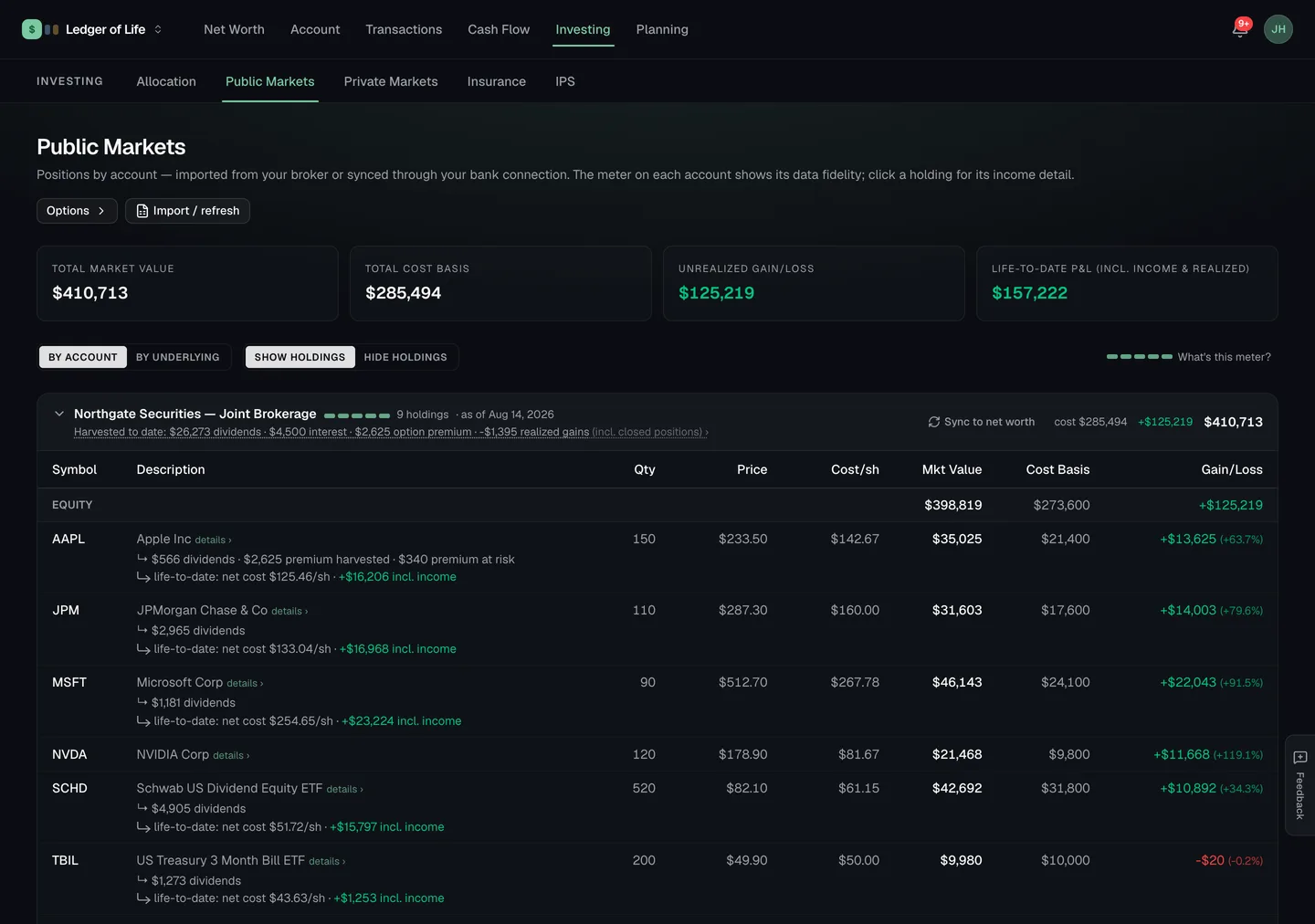
Task: Click the meter legend beside What's this meter
Action: tap(1139, 357)
